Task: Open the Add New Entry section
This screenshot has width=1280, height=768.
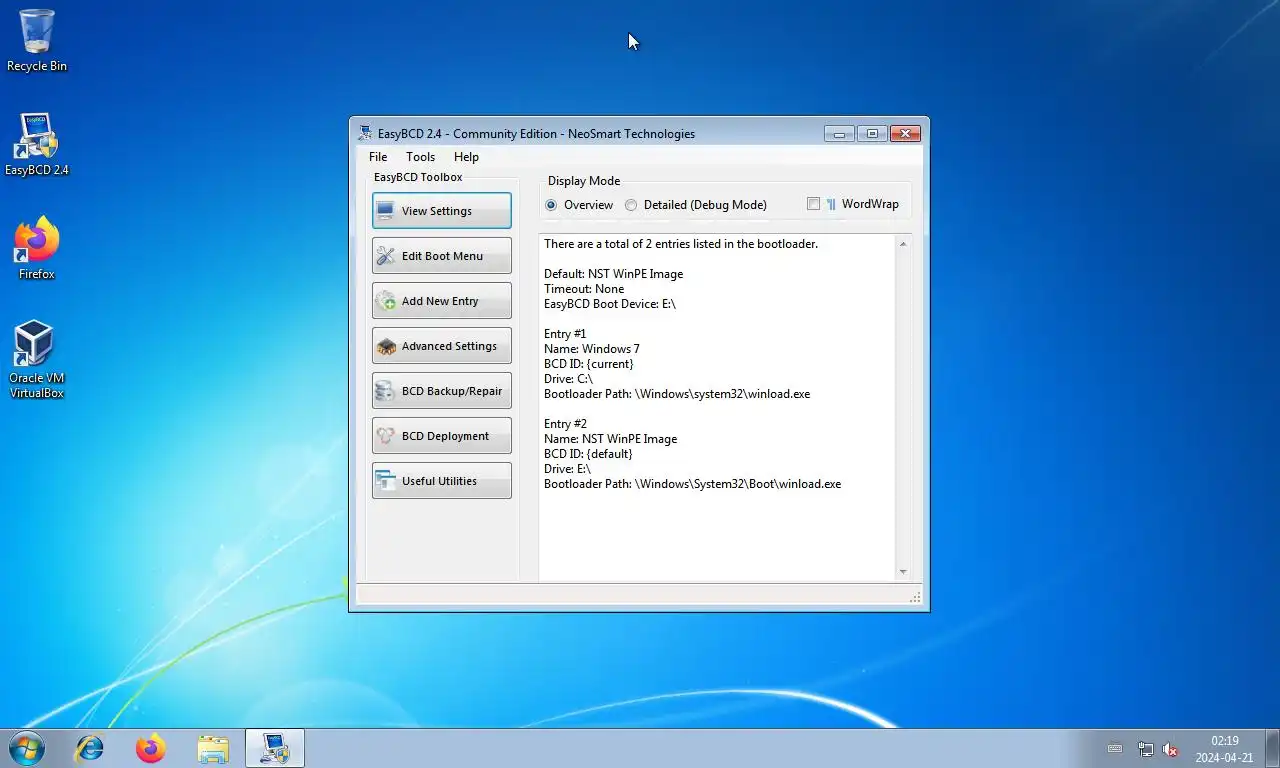Action: click(x=441, y=301)
